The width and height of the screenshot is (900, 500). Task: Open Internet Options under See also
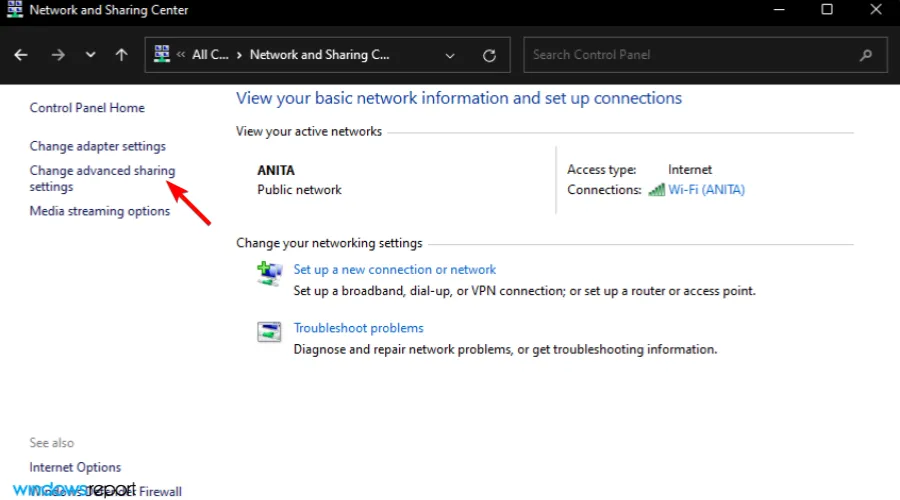pos(75,467)
